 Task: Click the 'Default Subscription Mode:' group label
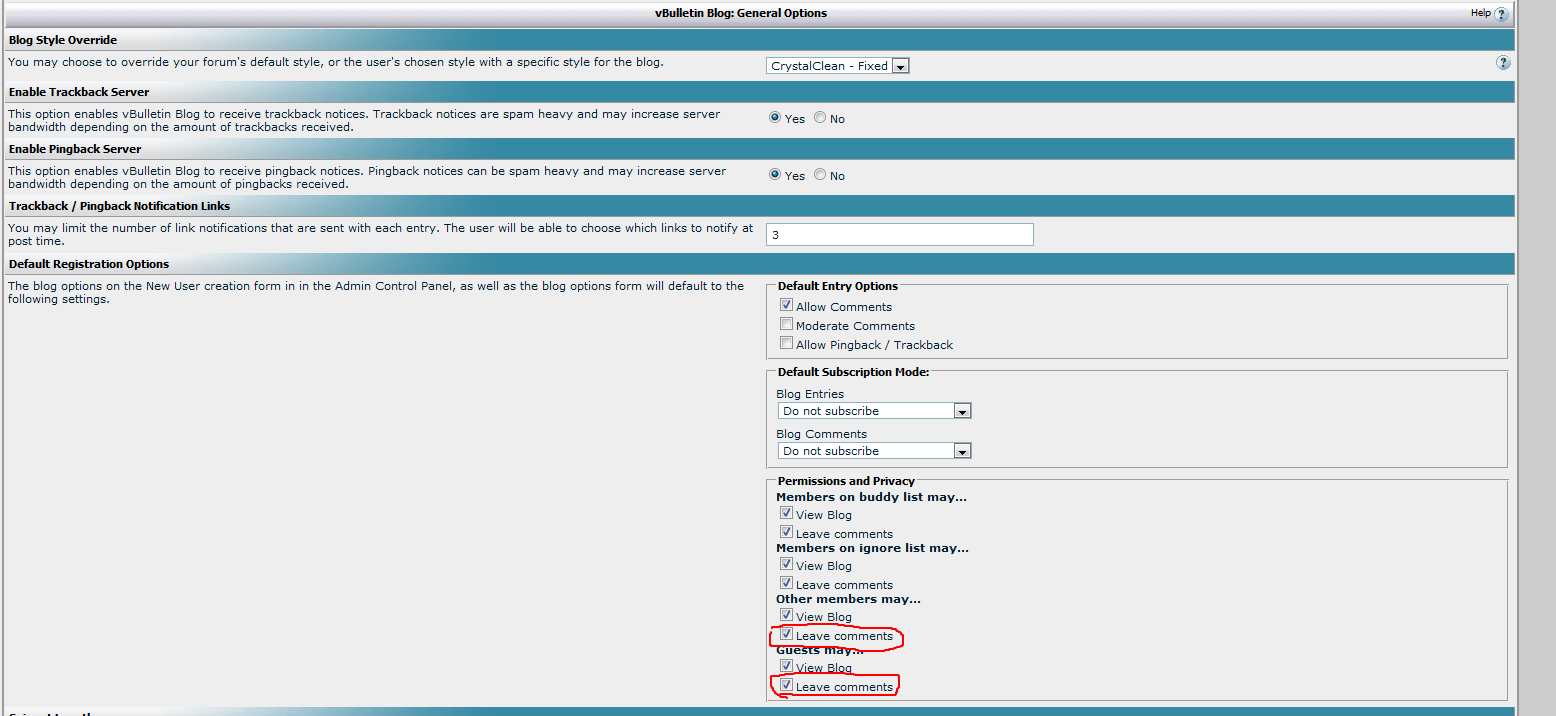pyautogui.click(x=854, y=372)
